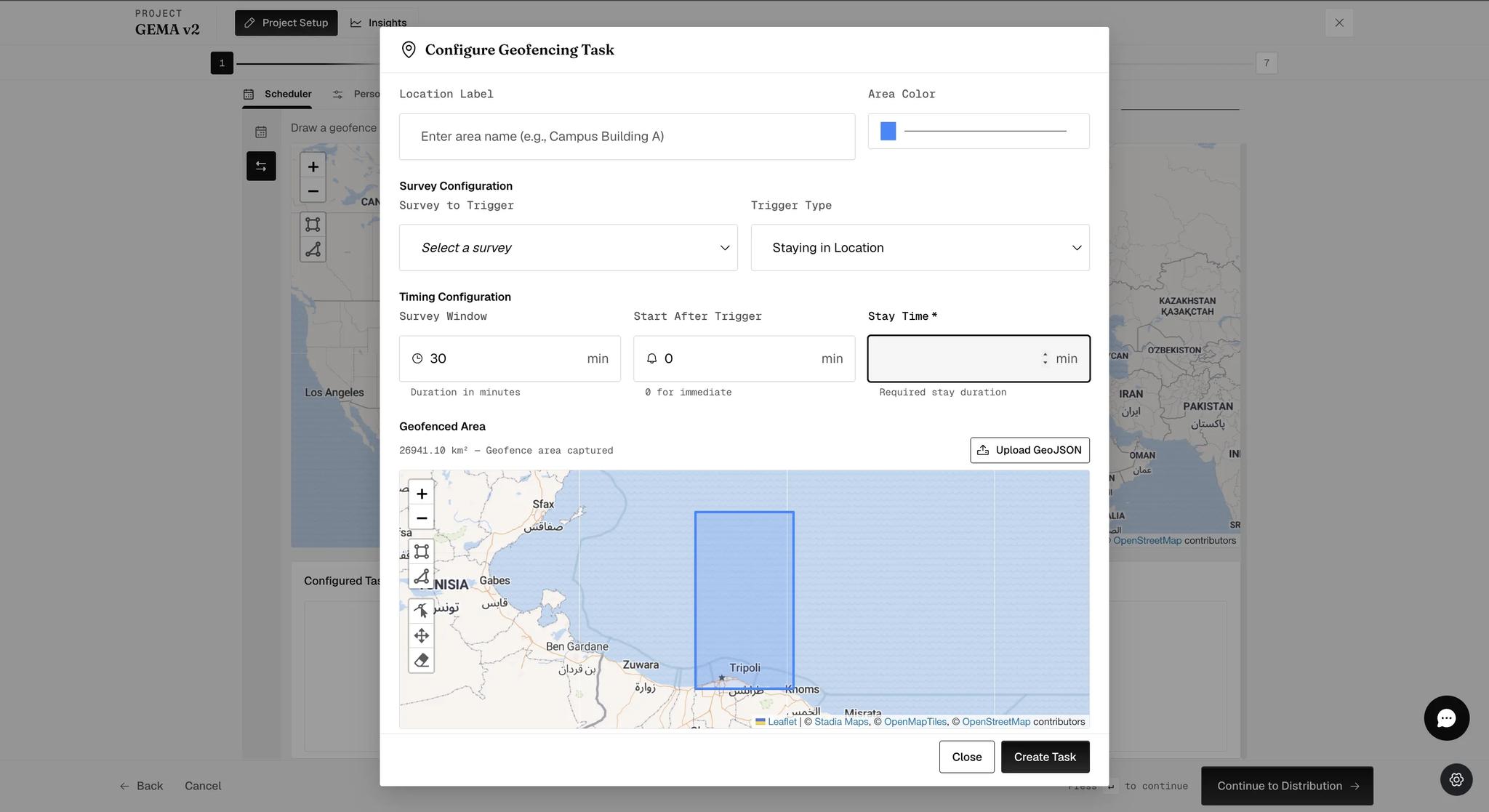Open OpenStreetMap link in modal map
This screenshot has width=1489, height=812.
(x=996, y=722)
